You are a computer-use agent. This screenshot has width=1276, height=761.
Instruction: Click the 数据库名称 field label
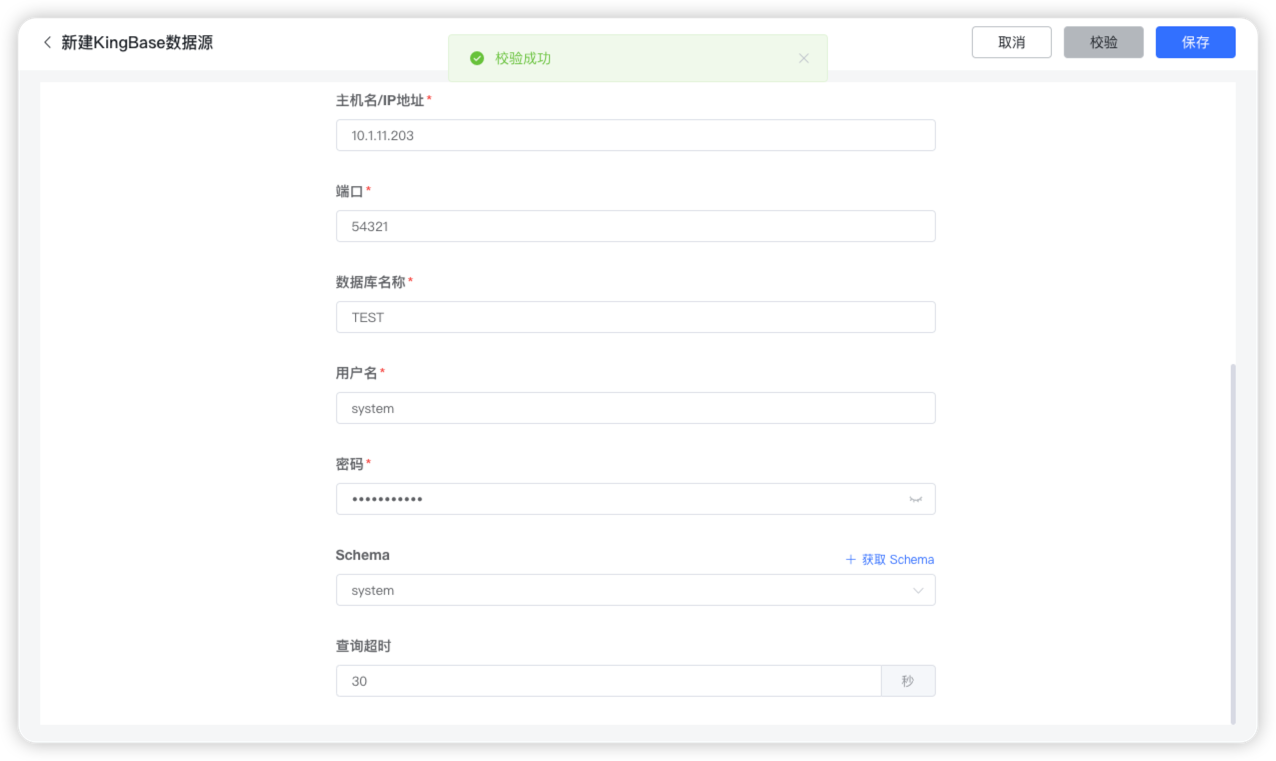click(371, 282)
